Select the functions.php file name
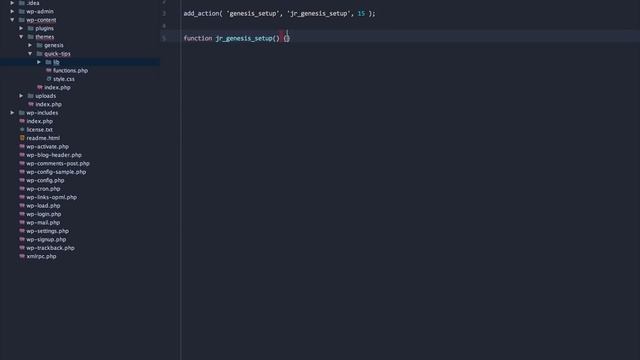 point(70,71)
